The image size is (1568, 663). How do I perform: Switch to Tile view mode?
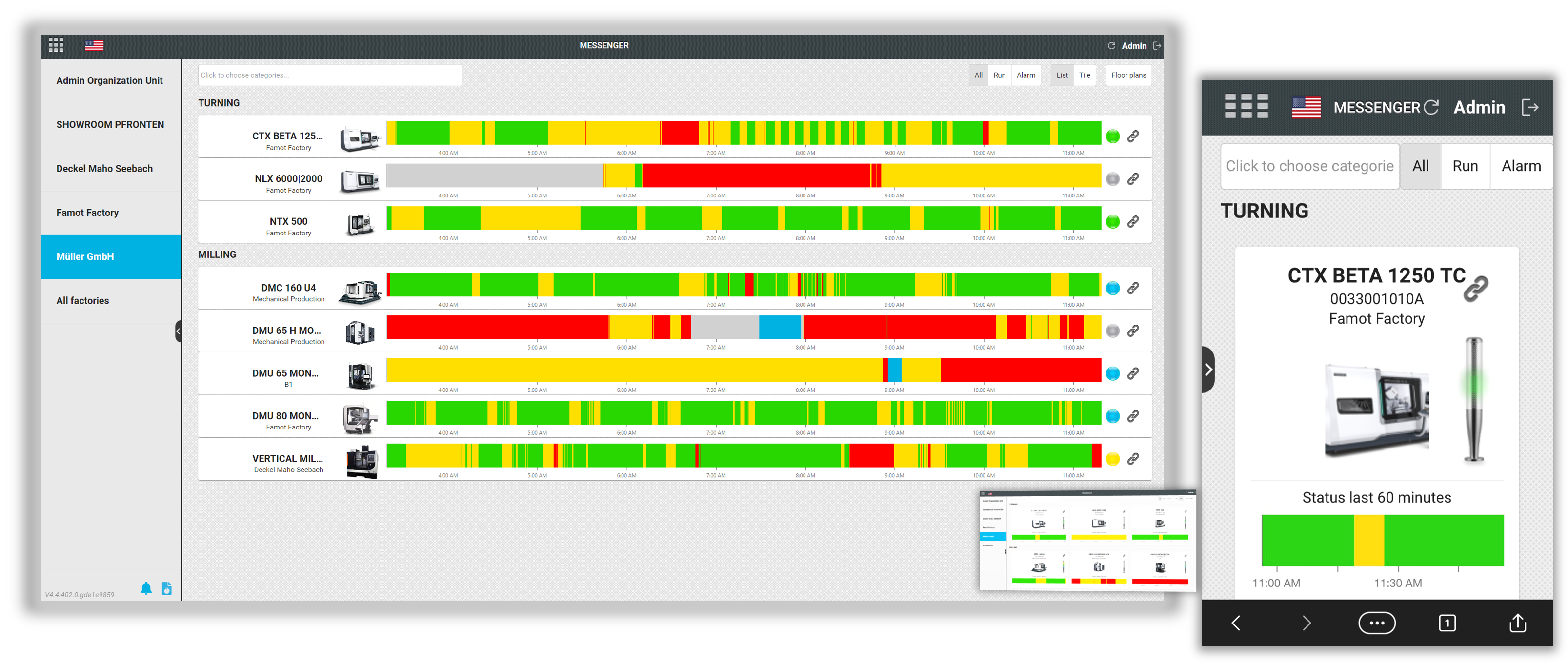click(x=1084, y=76)
